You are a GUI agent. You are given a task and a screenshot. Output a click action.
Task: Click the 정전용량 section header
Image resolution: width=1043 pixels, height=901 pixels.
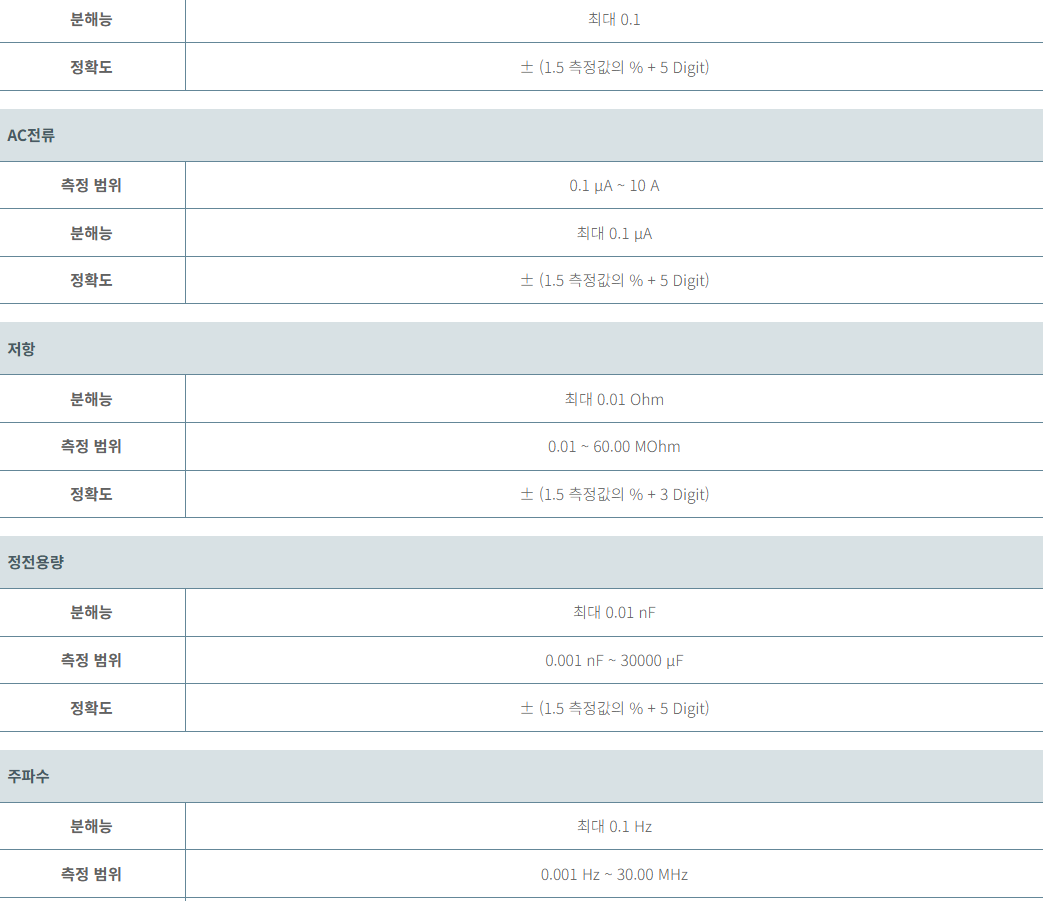pyautogui.click(x=522, y=562)
